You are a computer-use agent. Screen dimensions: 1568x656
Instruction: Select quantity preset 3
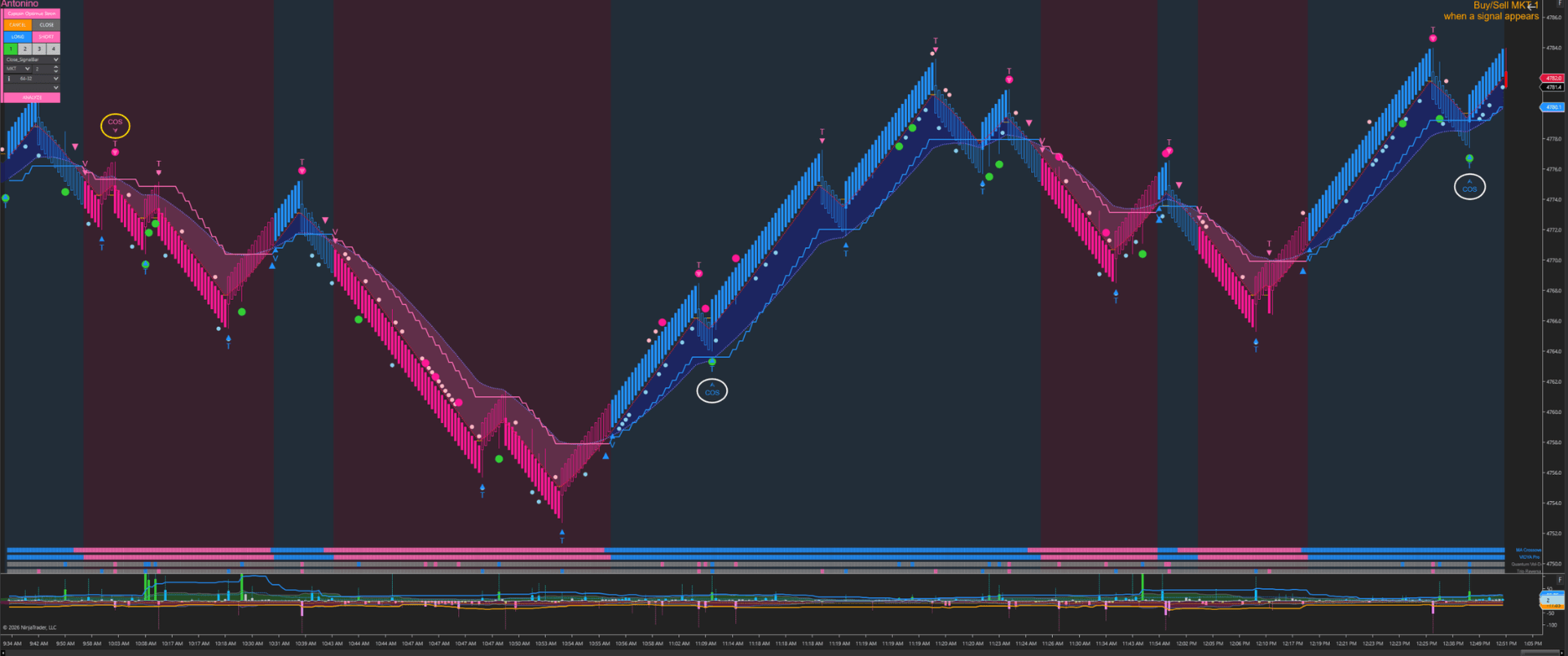(39, 49)
